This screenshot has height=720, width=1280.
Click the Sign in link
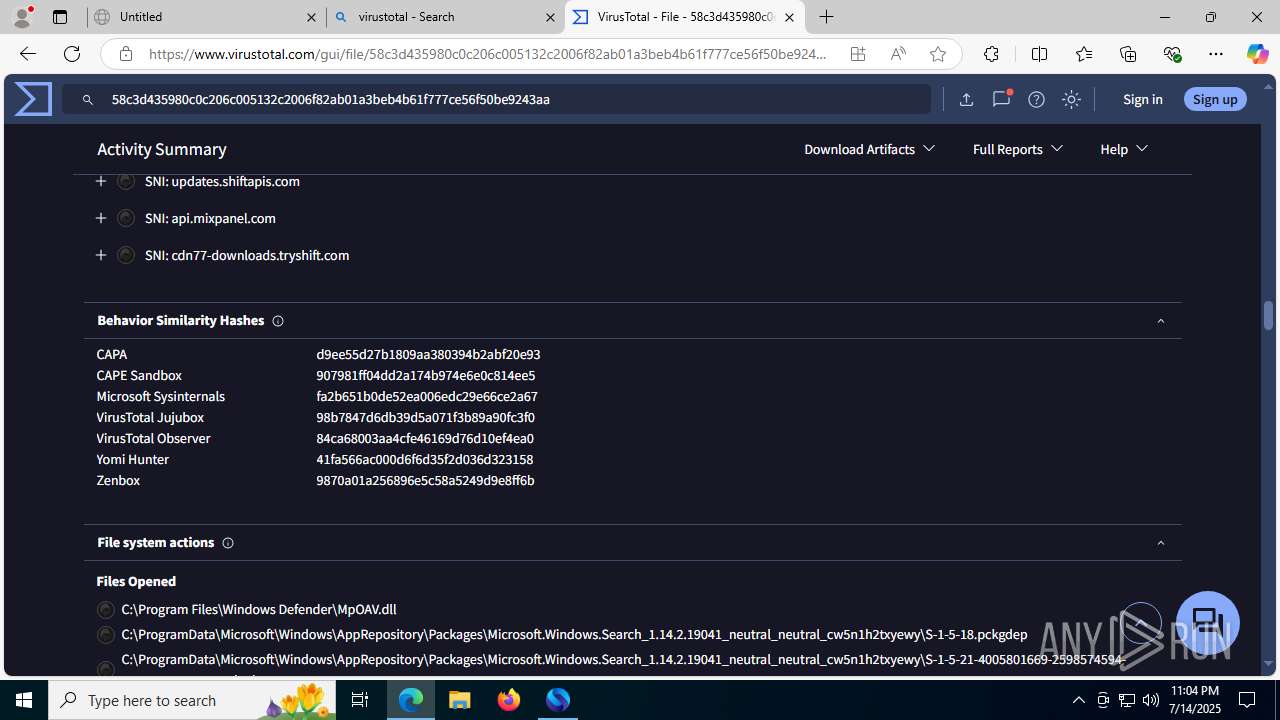[1142, 99]
